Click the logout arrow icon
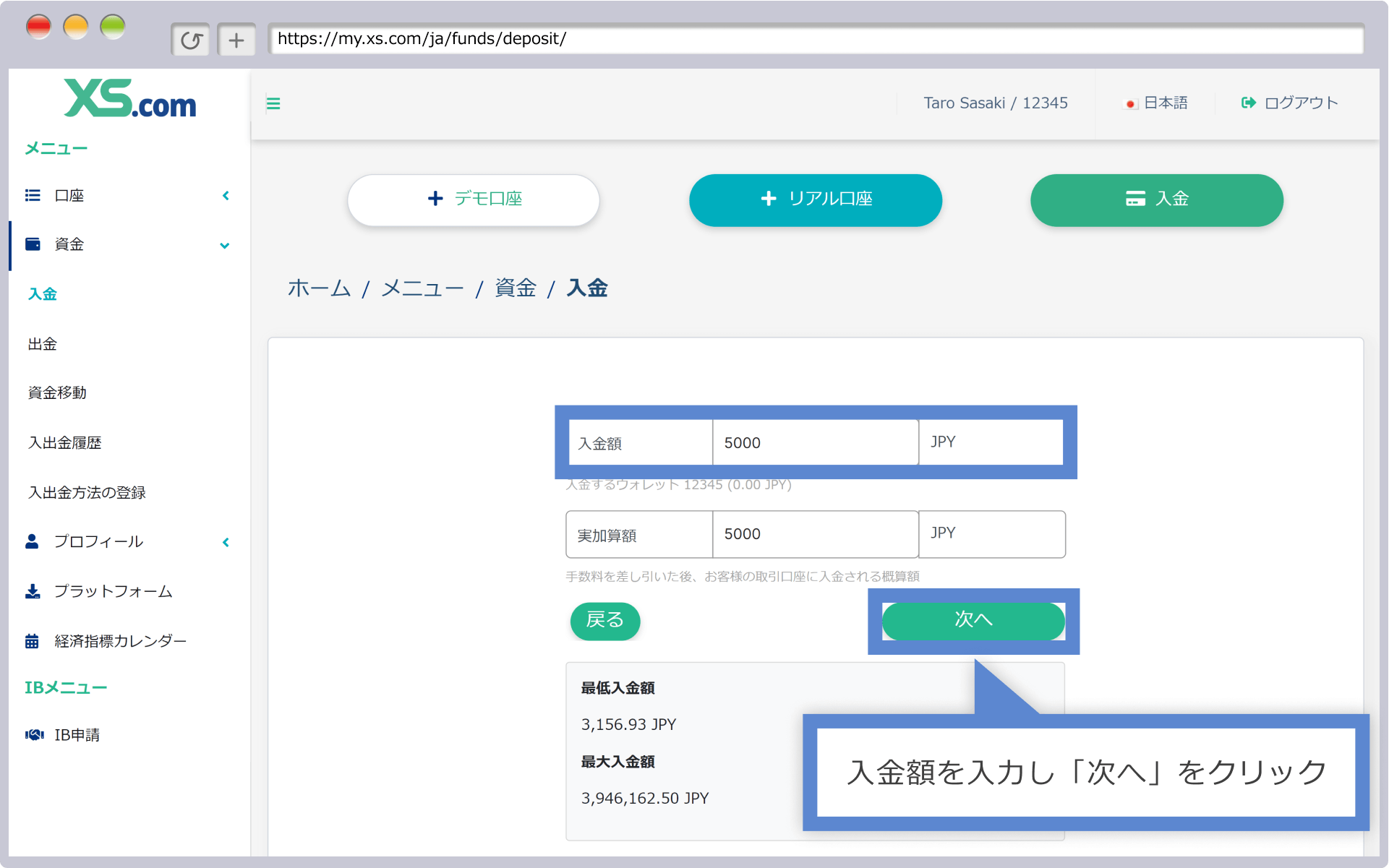 (x=1249, y=103)
